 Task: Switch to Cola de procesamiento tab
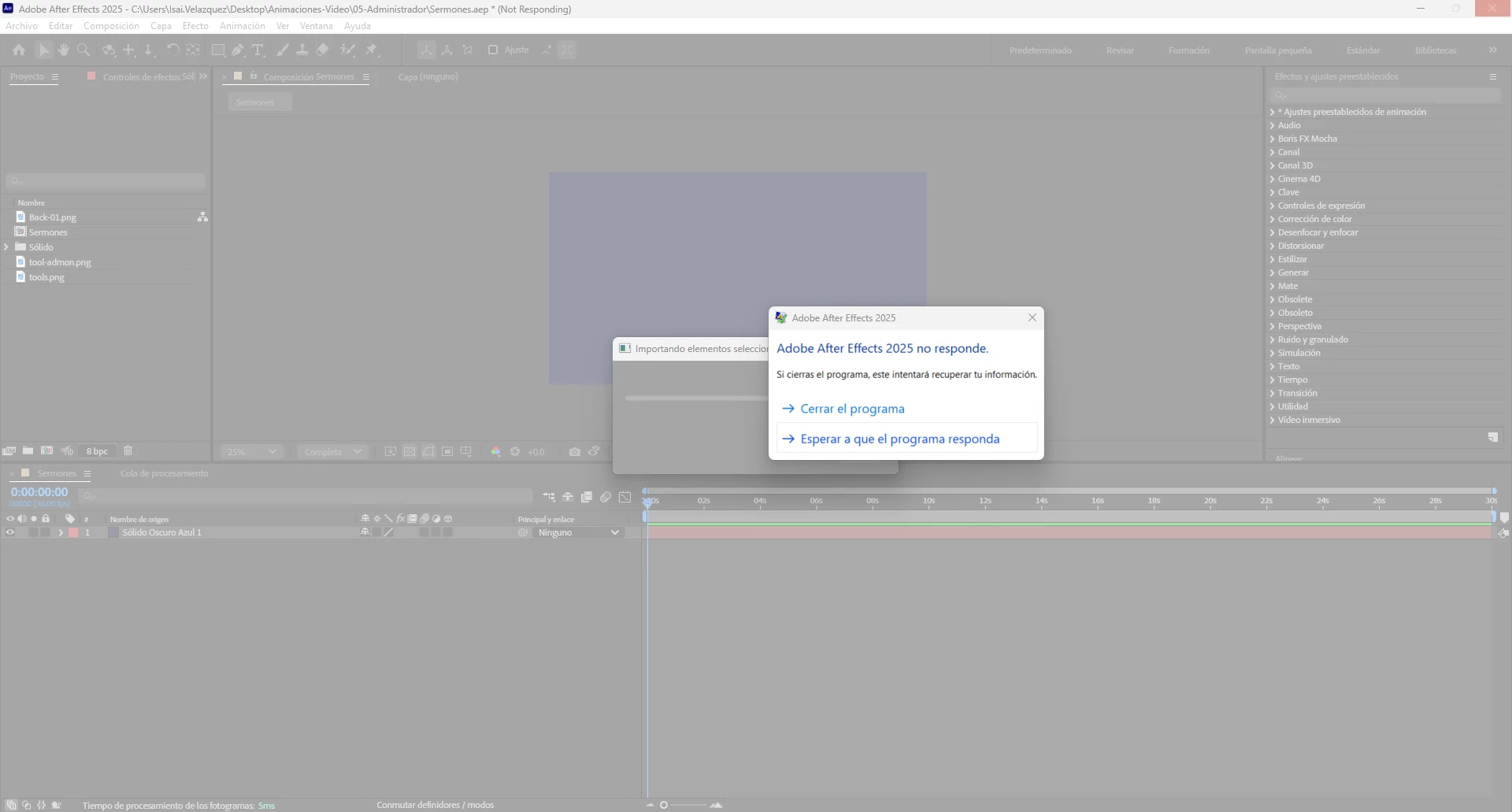(x=164, y=473)
